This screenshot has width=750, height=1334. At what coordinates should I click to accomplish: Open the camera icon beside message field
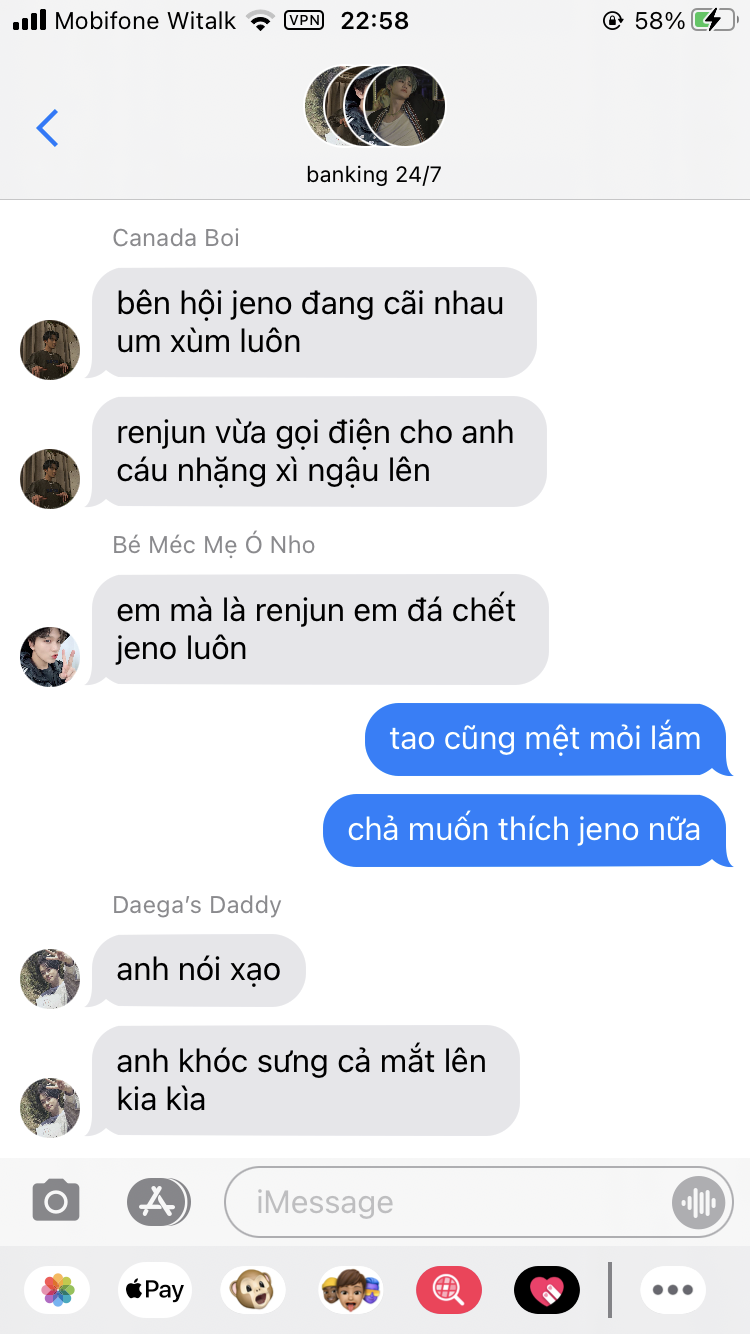click(x=56, y=1201)
